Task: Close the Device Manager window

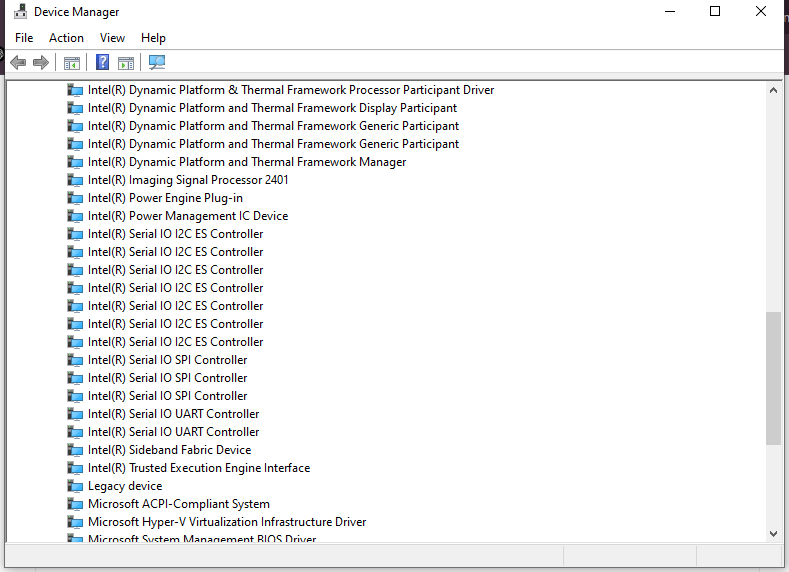Action: [761, 11]
